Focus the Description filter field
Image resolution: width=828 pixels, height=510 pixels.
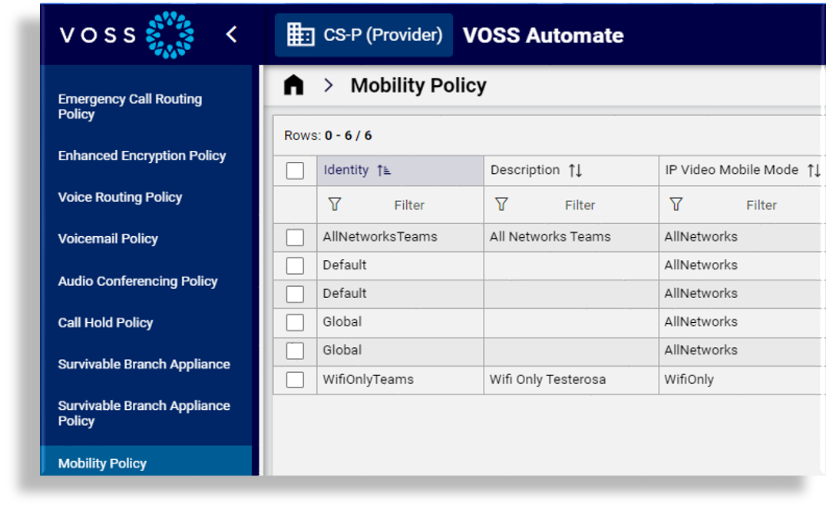pyautogui.click(x=580, y=205)
